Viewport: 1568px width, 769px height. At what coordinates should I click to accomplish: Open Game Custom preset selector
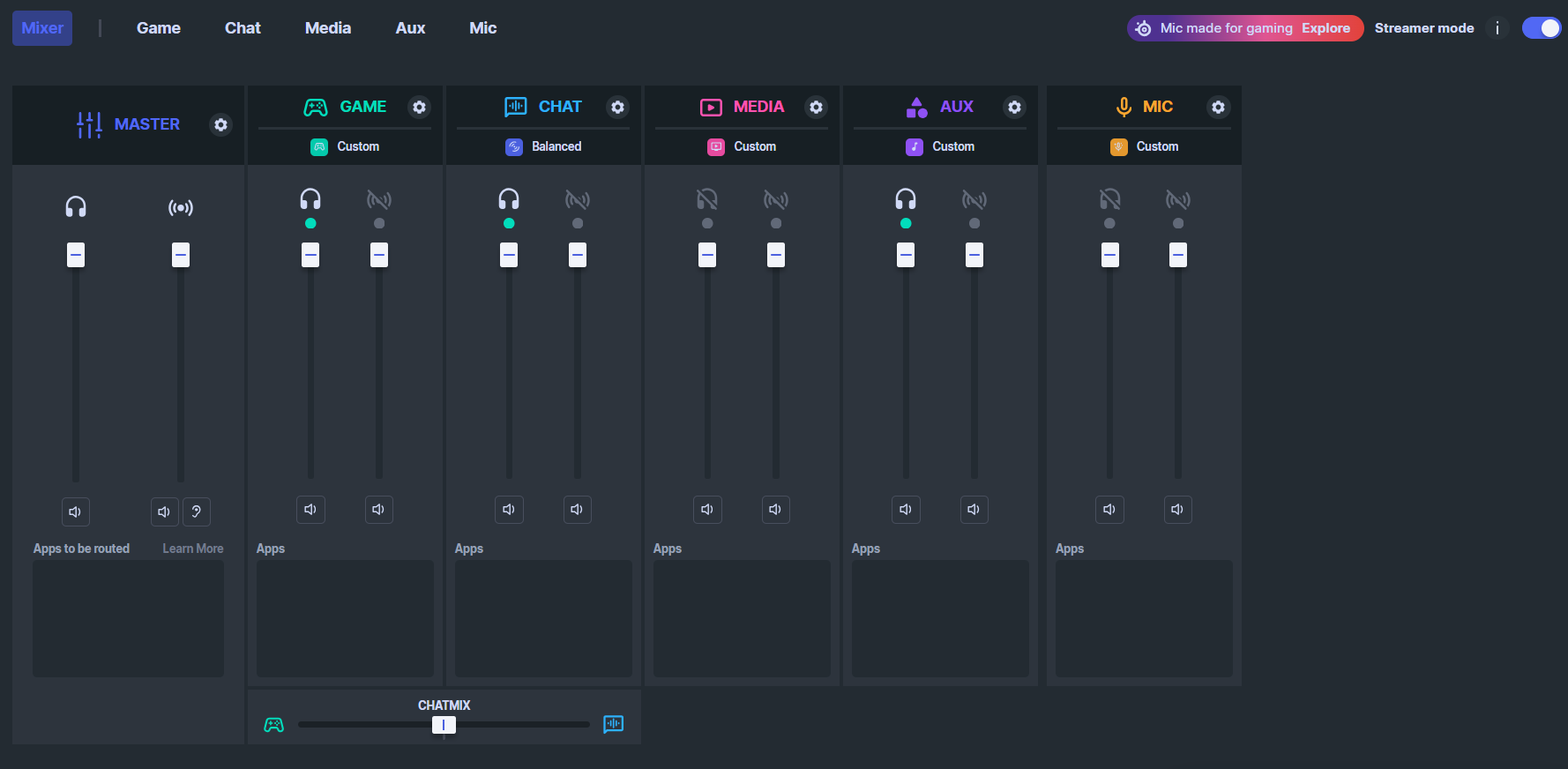[x=345, y=146]
